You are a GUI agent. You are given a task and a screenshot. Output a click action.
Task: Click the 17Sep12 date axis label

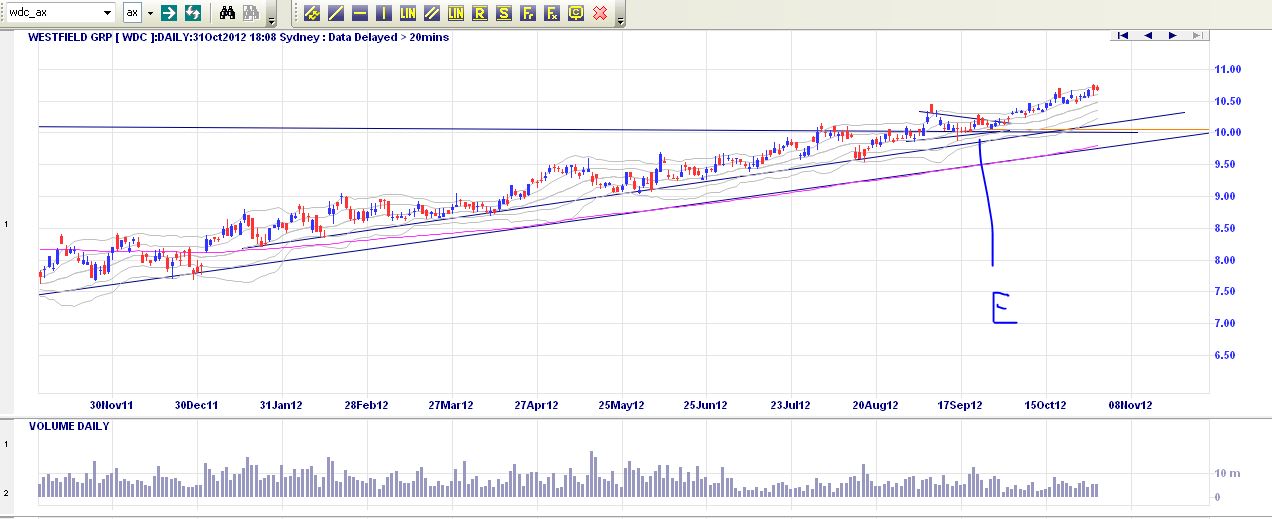click(x=960, y=405)
